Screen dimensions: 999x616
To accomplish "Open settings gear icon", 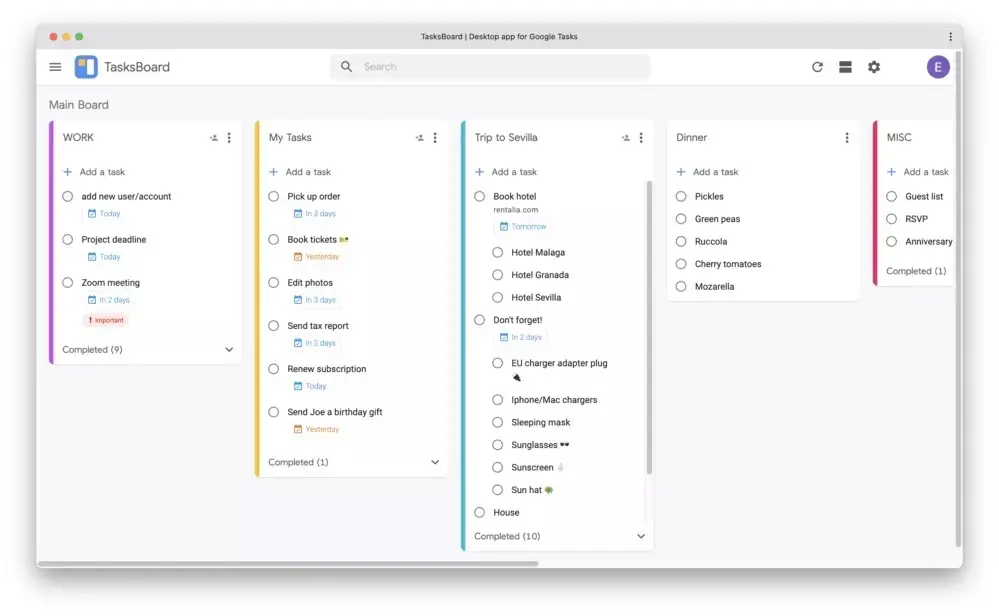I will pos(874,67).
